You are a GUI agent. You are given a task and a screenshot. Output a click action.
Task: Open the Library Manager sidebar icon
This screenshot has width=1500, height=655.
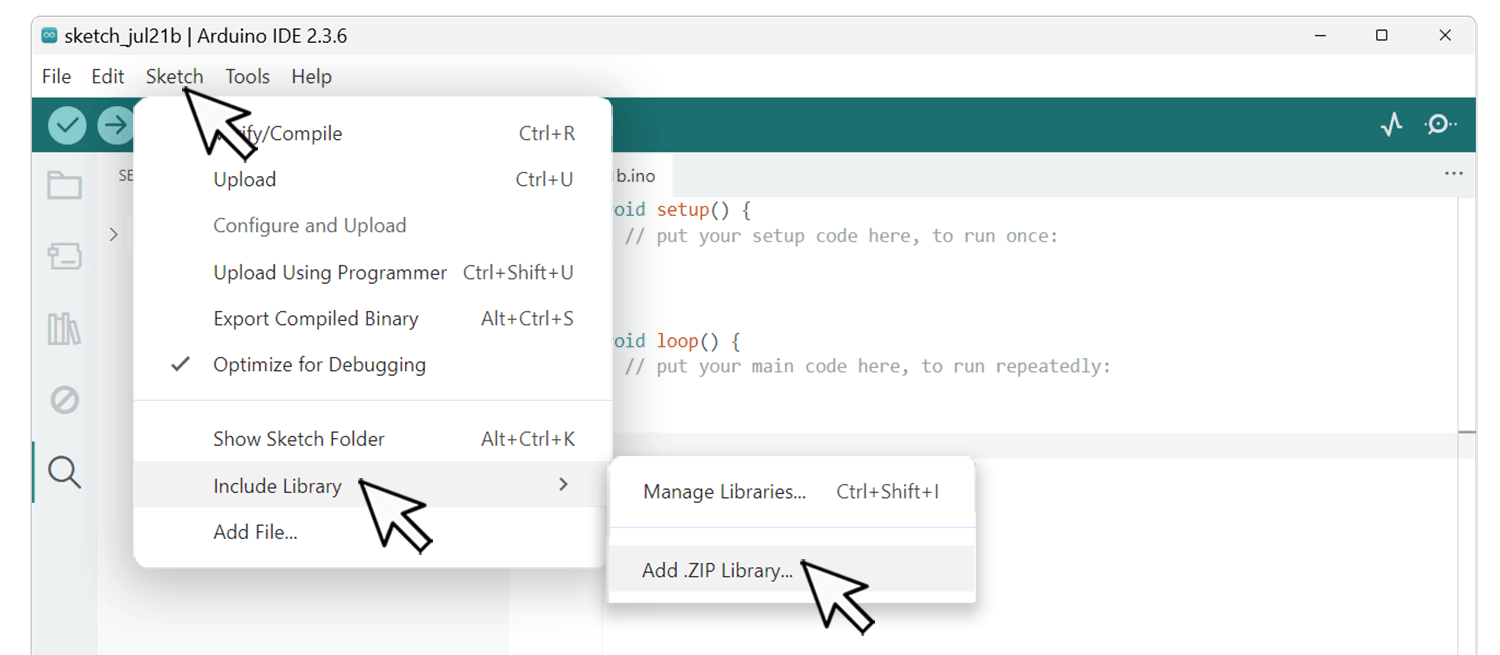tap(64, 329)
